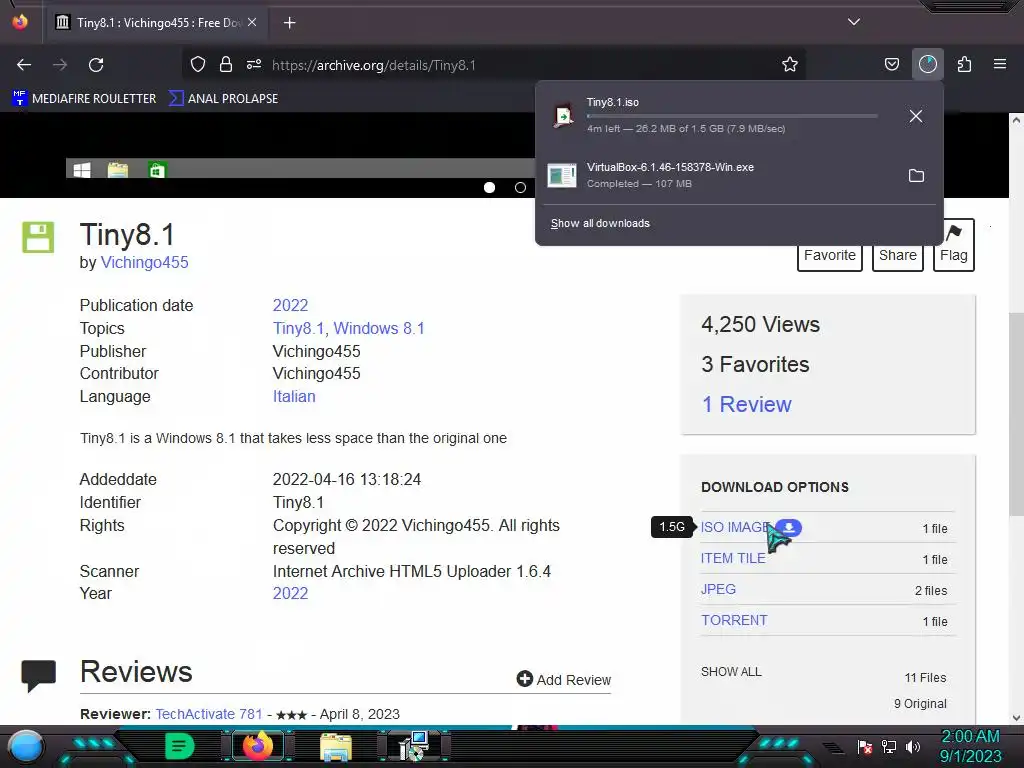This screenshot has width=1024, height=768.
Task: Open reviewer TechActivate 781 profile
Action: pyautogui.click(x=208, y=714)
